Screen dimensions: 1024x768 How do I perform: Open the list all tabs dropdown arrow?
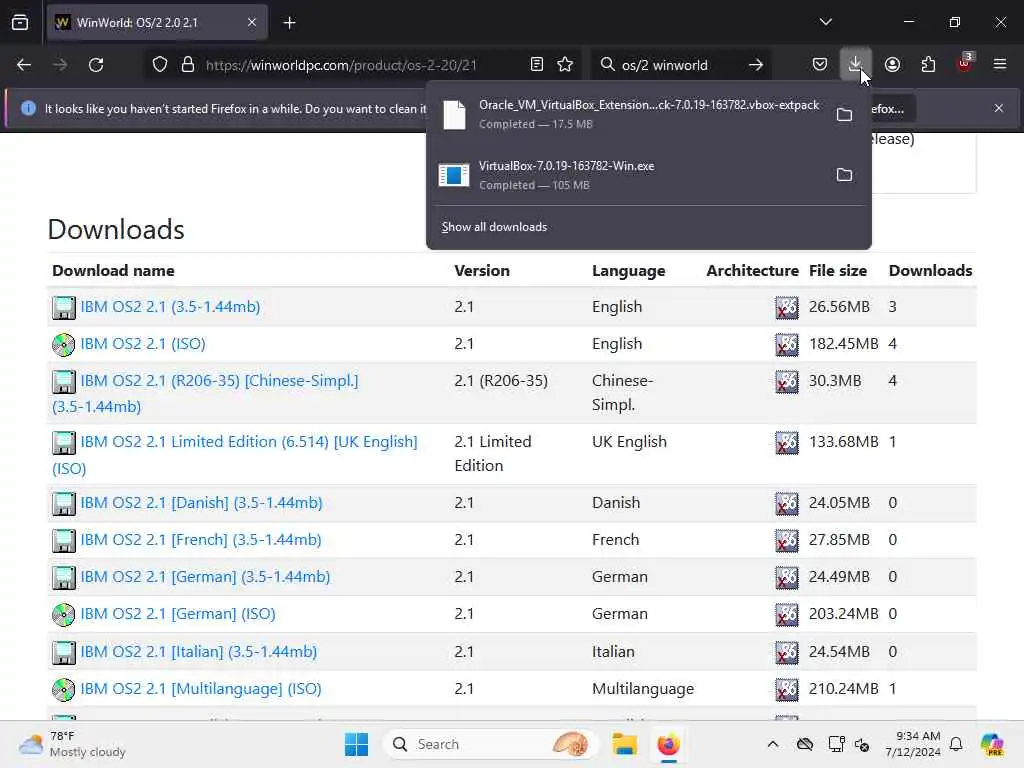(825, 22)
